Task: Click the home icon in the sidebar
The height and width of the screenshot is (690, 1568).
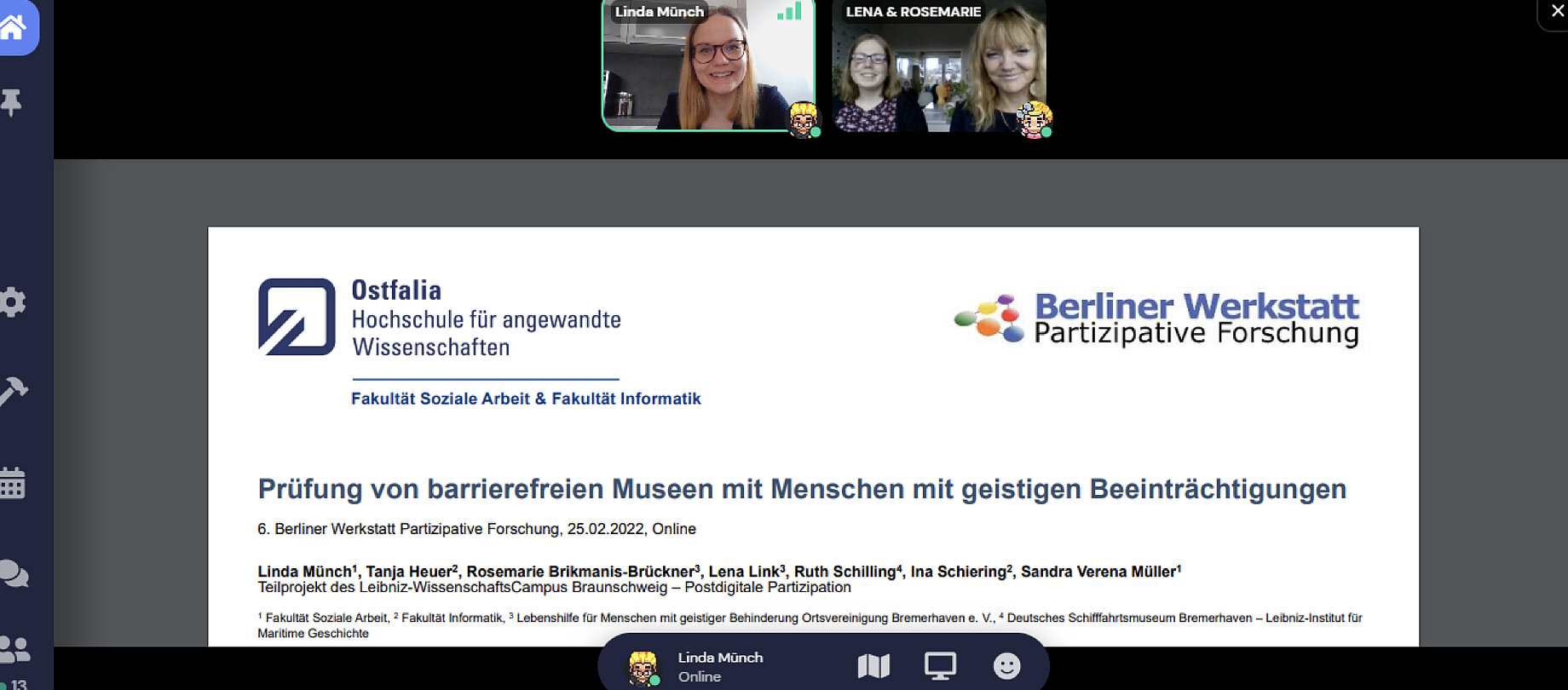Action: click(x=14, y=27)
